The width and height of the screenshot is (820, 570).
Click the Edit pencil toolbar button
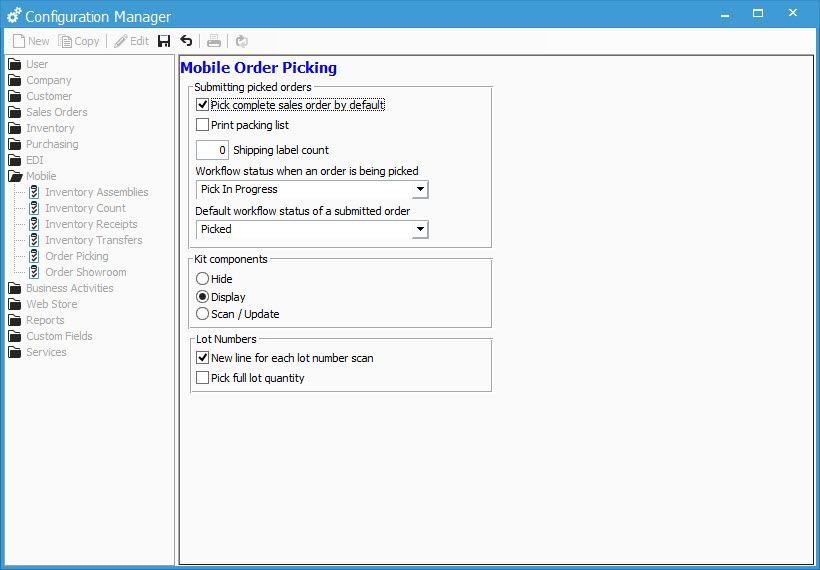pos(131,41)
